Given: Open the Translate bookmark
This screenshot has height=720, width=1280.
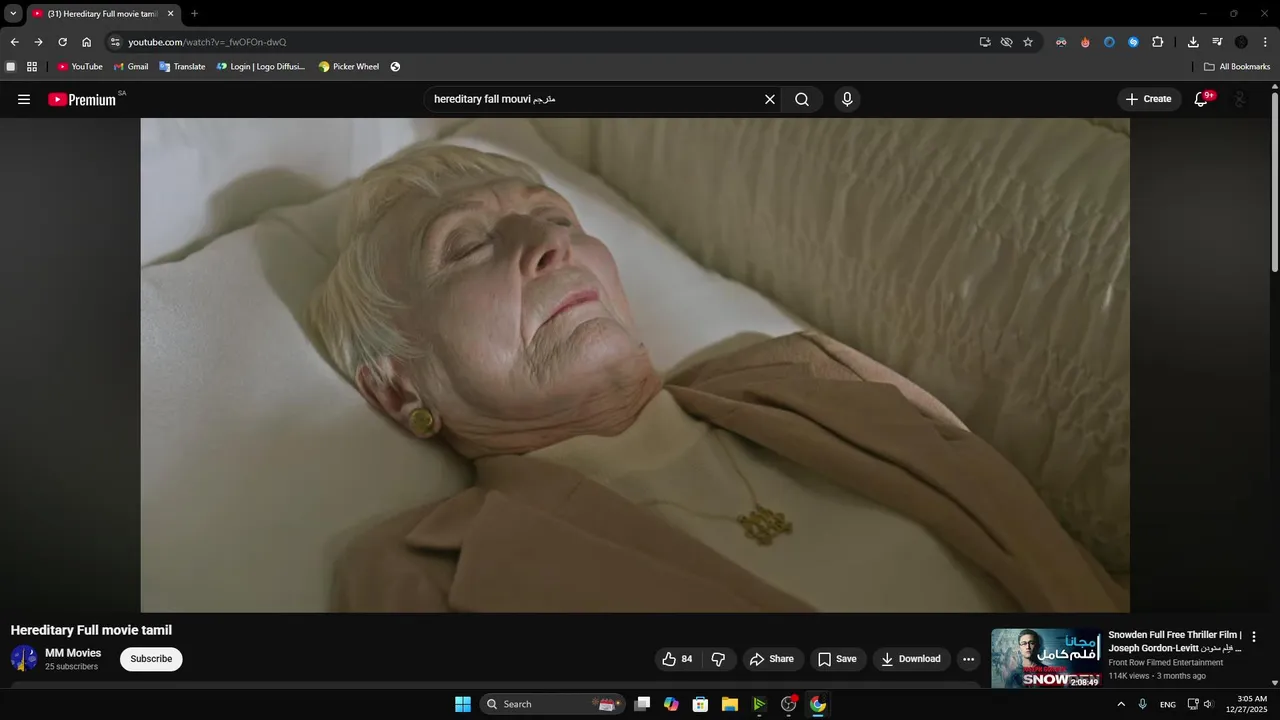Looking at the screenshot, I should 182,67.
